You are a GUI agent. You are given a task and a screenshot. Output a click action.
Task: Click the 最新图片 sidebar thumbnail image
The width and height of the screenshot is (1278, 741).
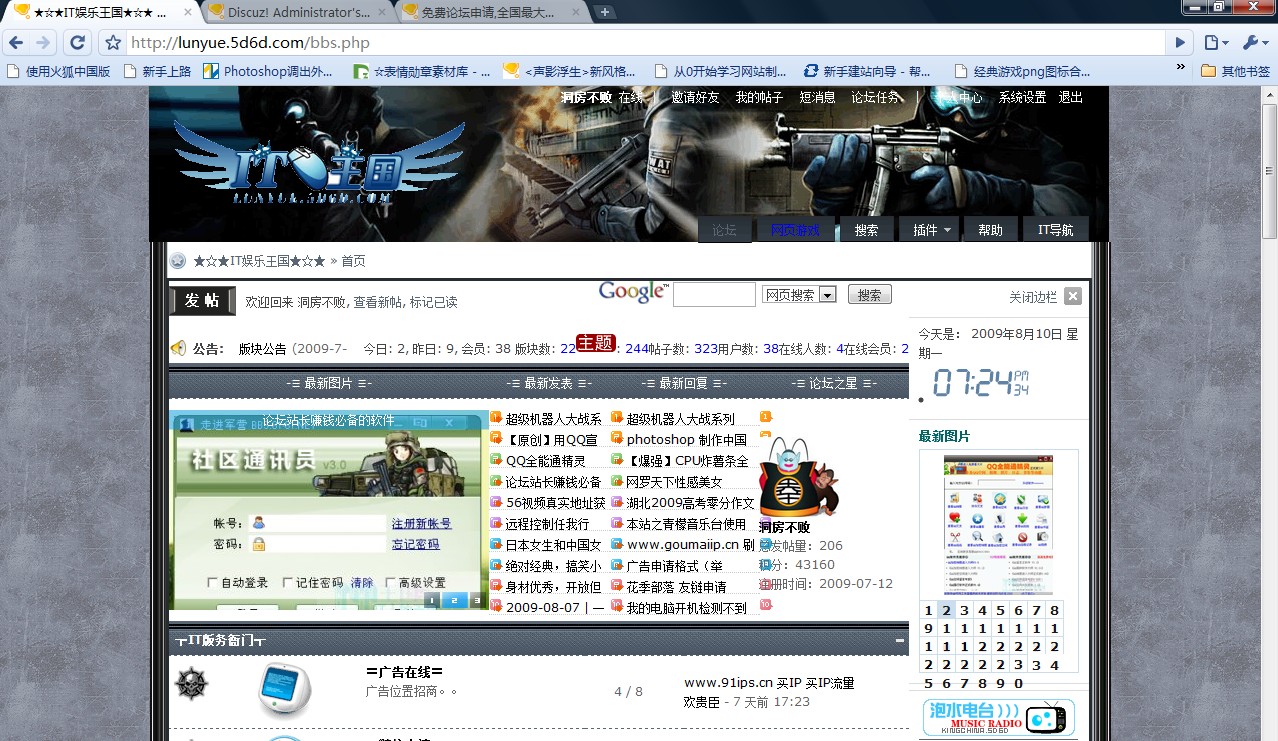pos(998,525)
